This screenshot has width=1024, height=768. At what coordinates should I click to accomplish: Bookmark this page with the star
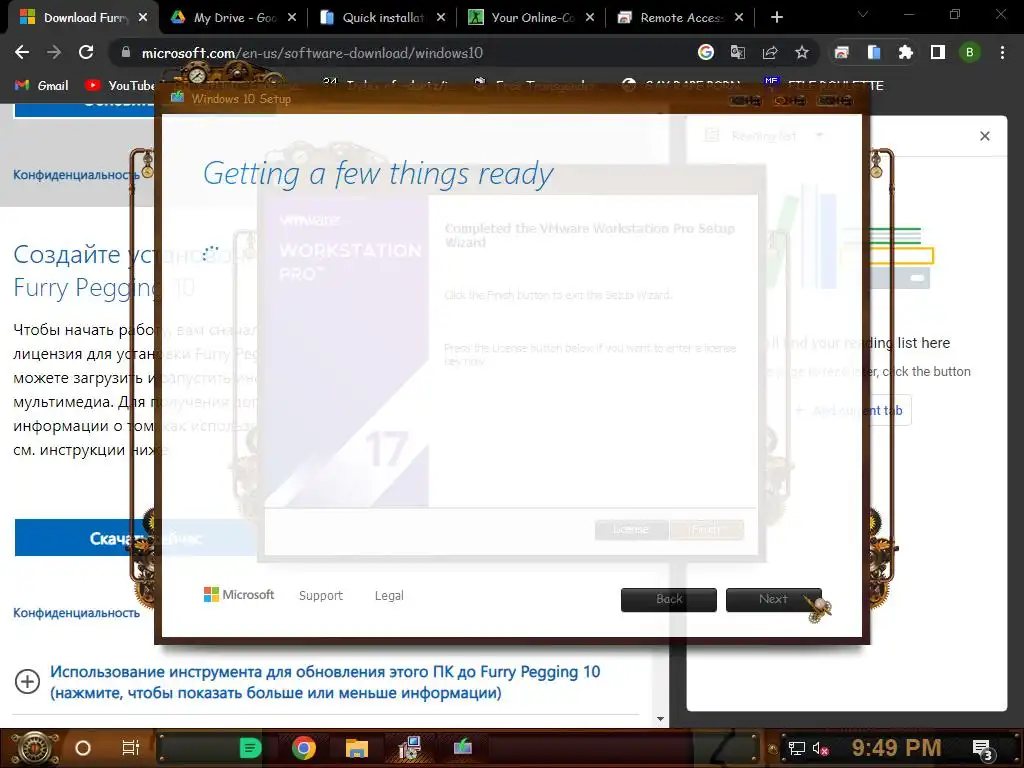click(802, 52)
